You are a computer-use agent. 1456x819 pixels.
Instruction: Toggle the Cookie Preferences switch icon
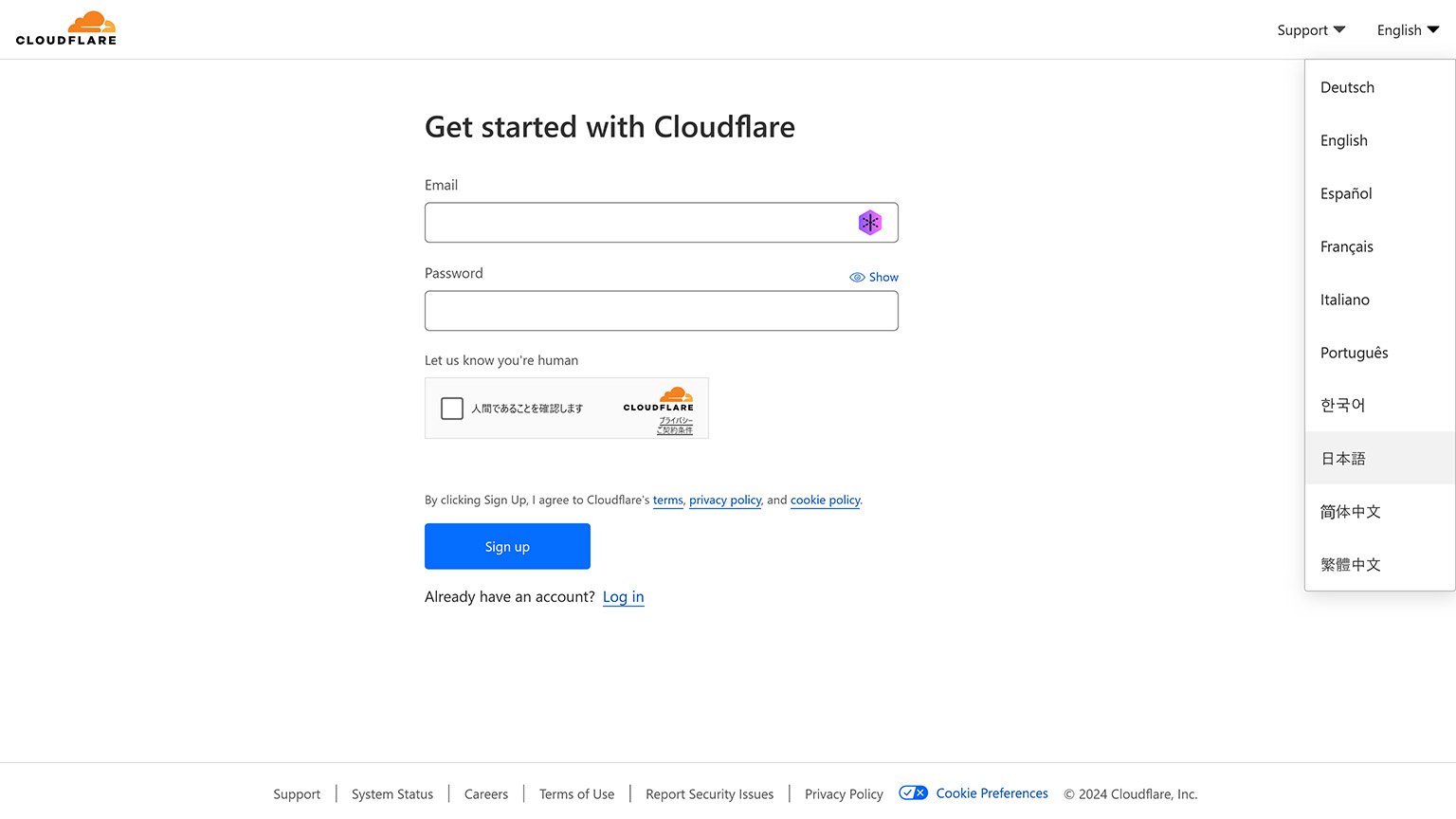pyautogui.click(x=913, y=793)
